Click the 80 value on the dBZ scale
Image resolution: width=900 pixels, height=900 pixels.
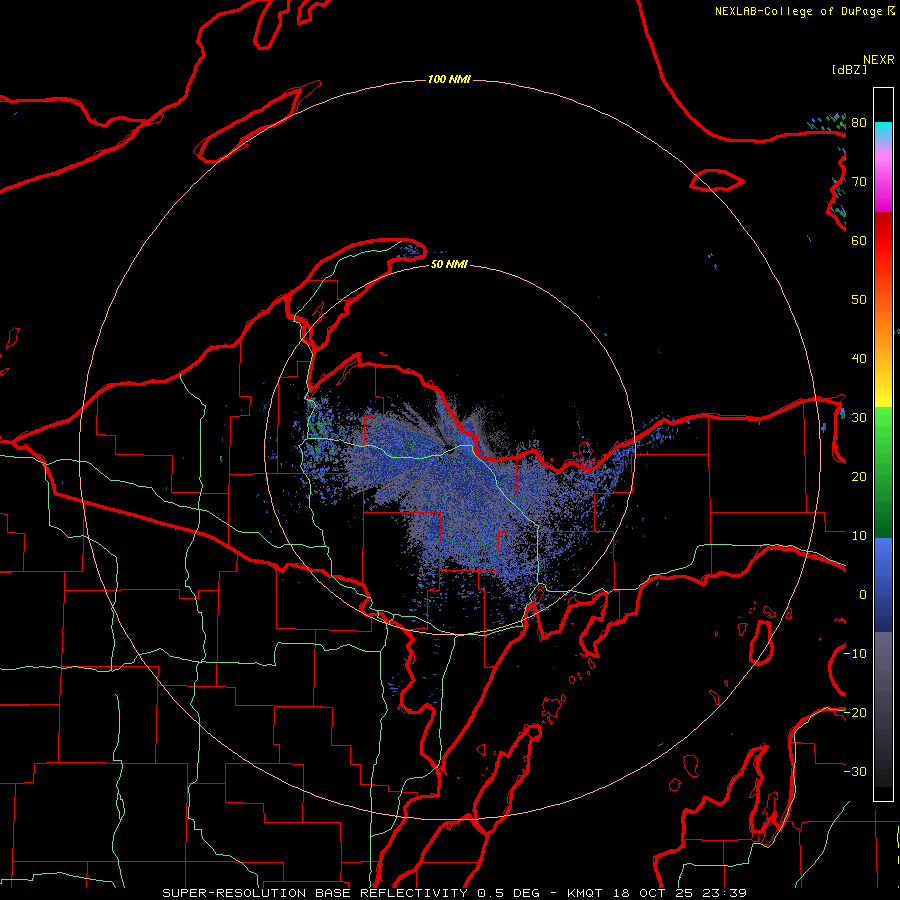click(x=859, y=123)
